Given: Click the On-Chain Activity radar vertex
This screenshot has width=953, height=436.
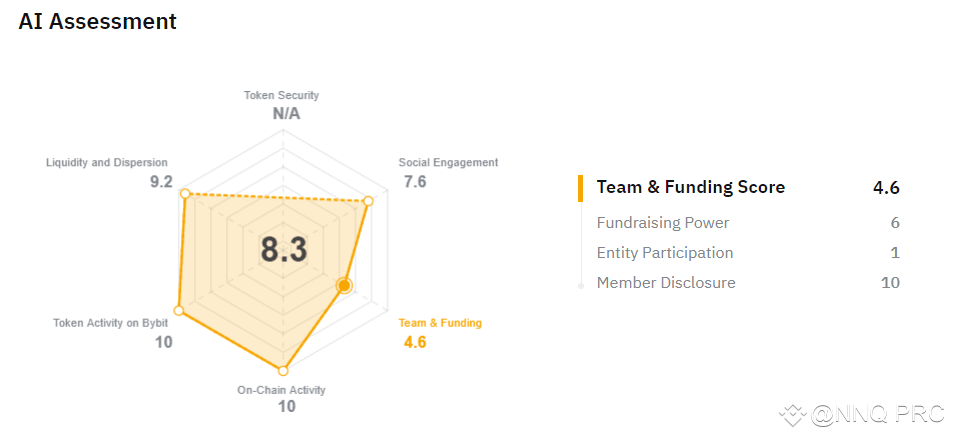Looking at the screenshot, I should click(285, 369).
